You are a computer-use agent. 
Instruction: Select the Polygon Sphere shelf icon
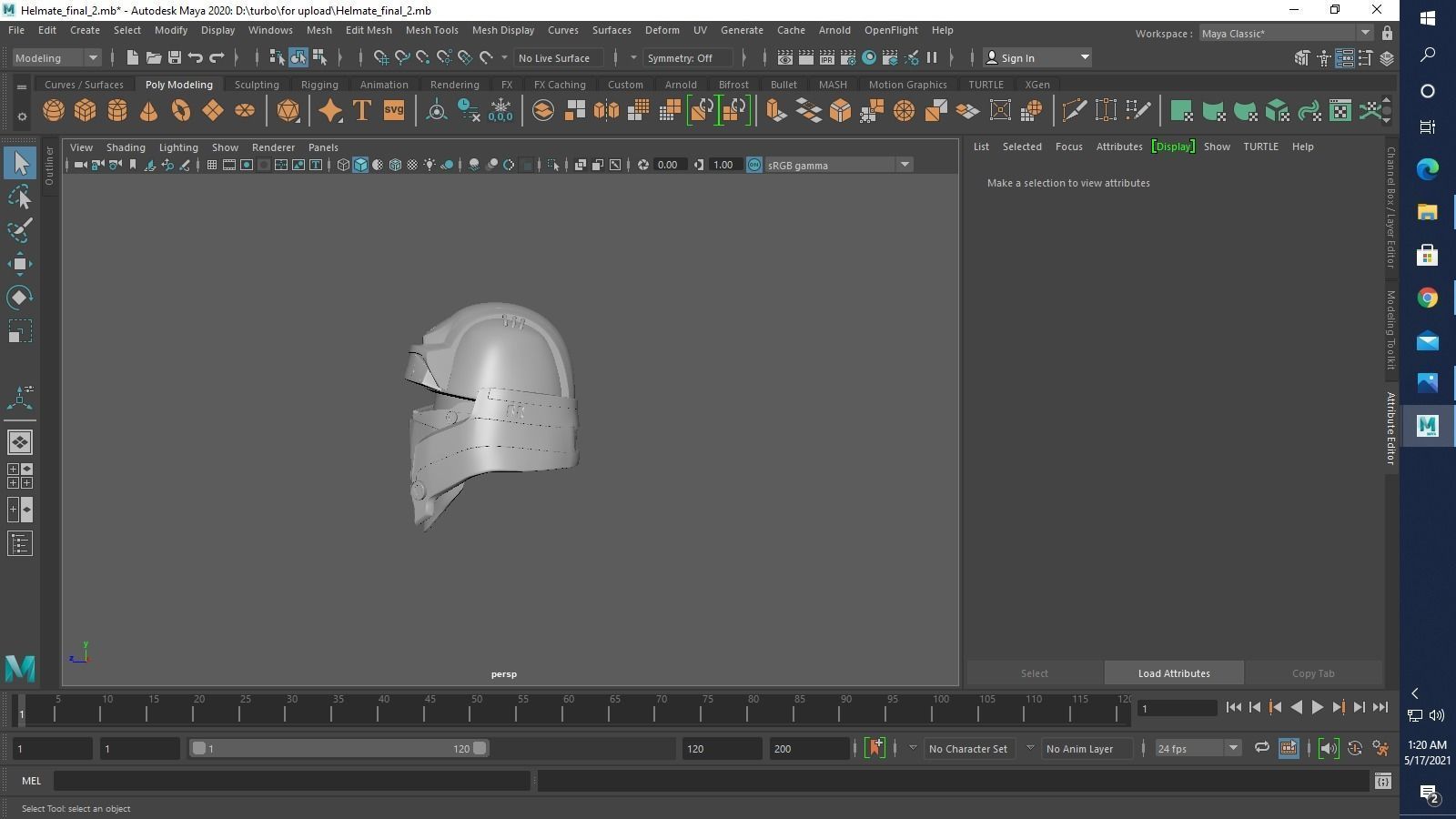pyautogui.click(x=54, y=111)
